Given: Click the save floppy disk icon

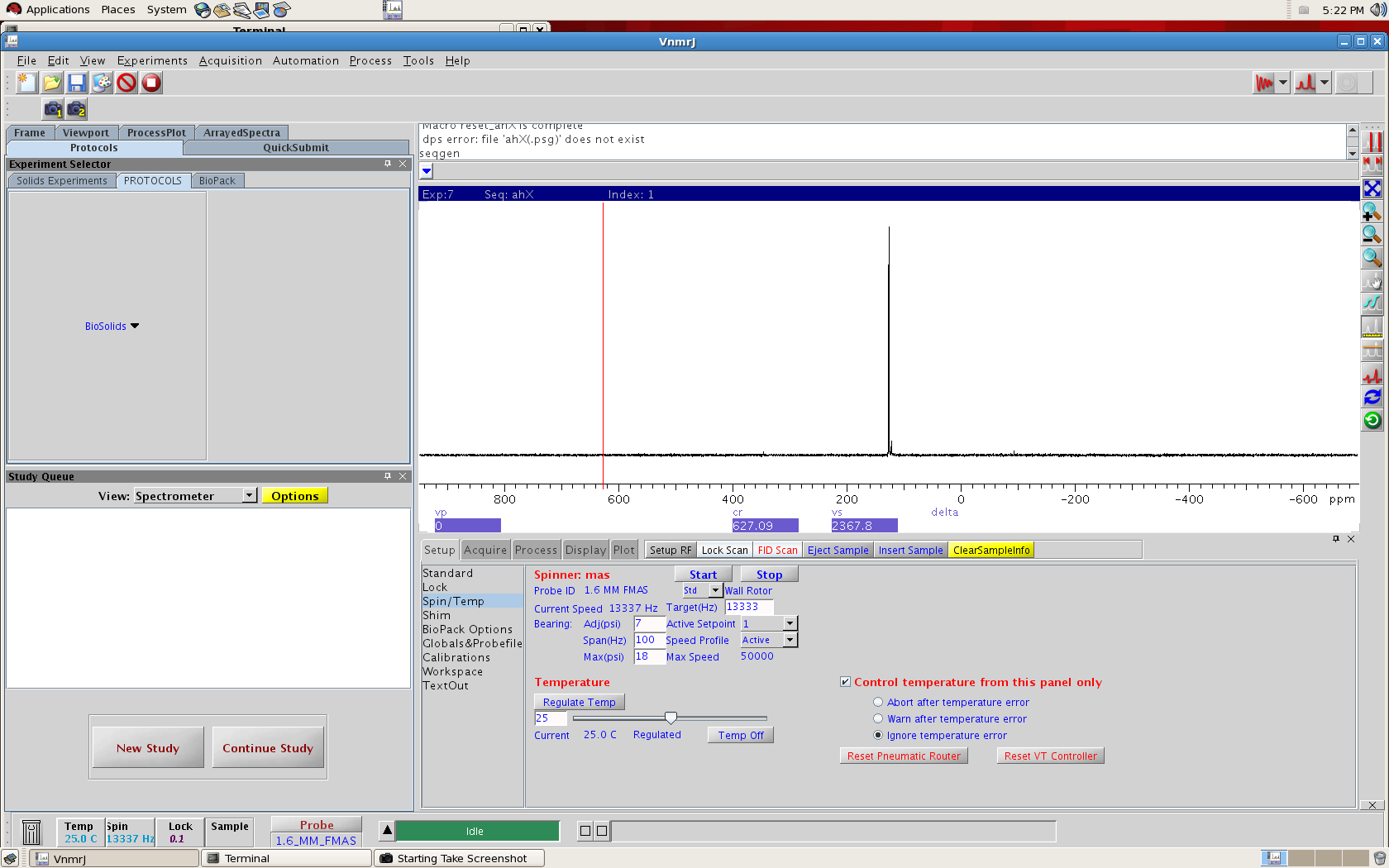Looking at the screenshot, I should pos(77,83).
